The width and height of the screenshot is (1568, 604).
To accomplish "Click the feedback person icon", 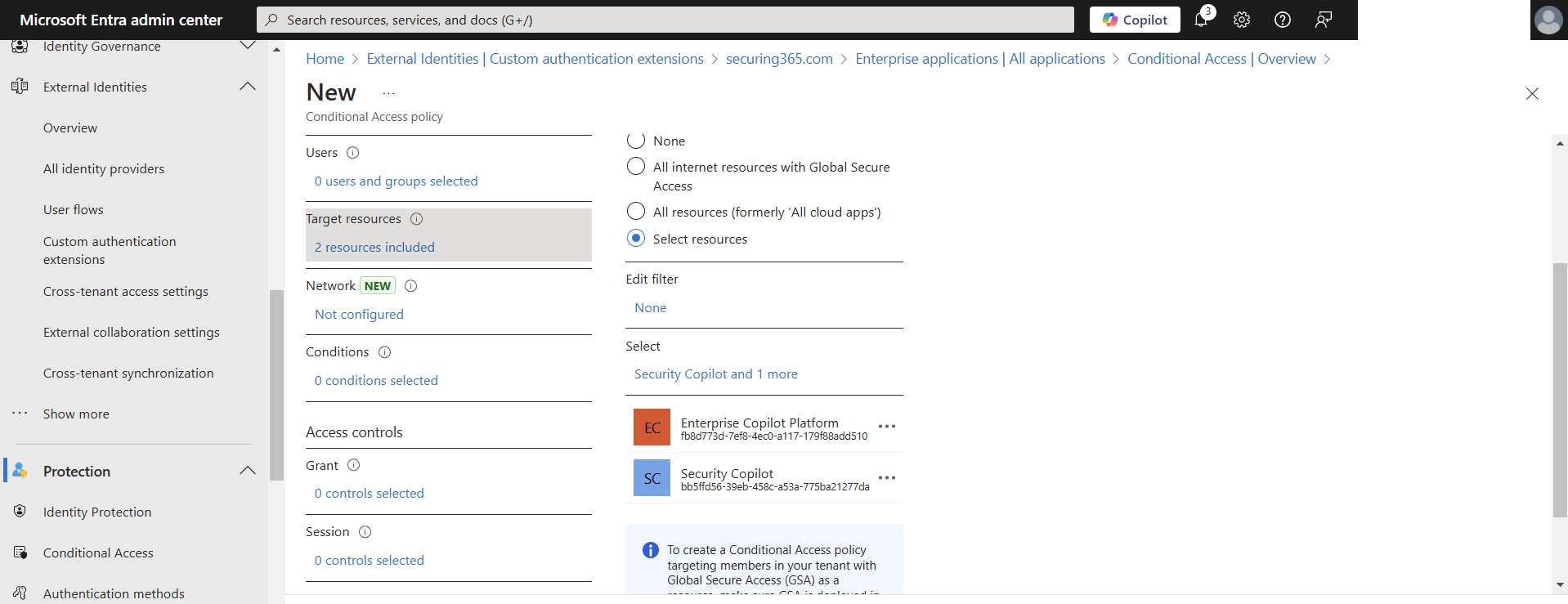I will (x=1324, y=20).
